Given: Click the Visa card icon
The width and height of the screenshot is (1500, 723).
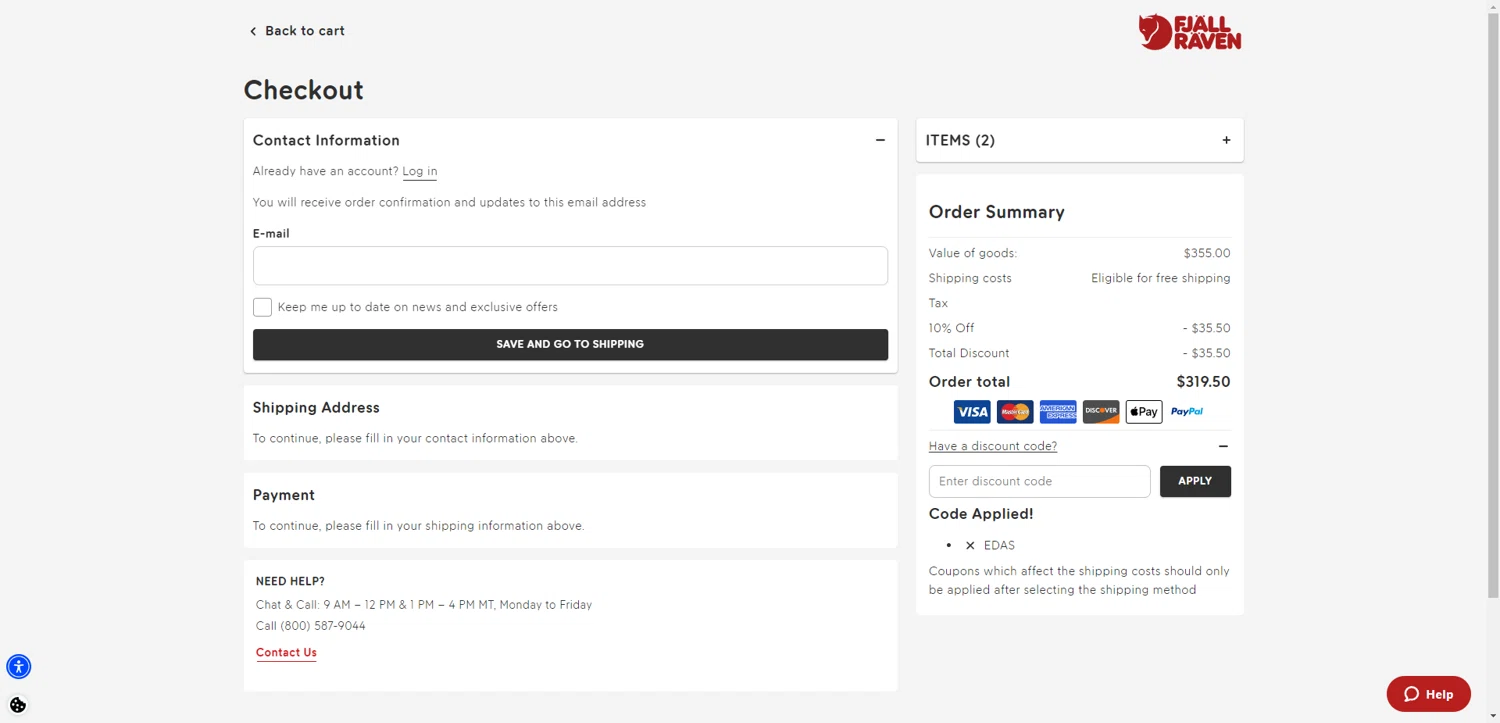Looking at the screenshot, I should pyautogui.click(x=971, y=412).
